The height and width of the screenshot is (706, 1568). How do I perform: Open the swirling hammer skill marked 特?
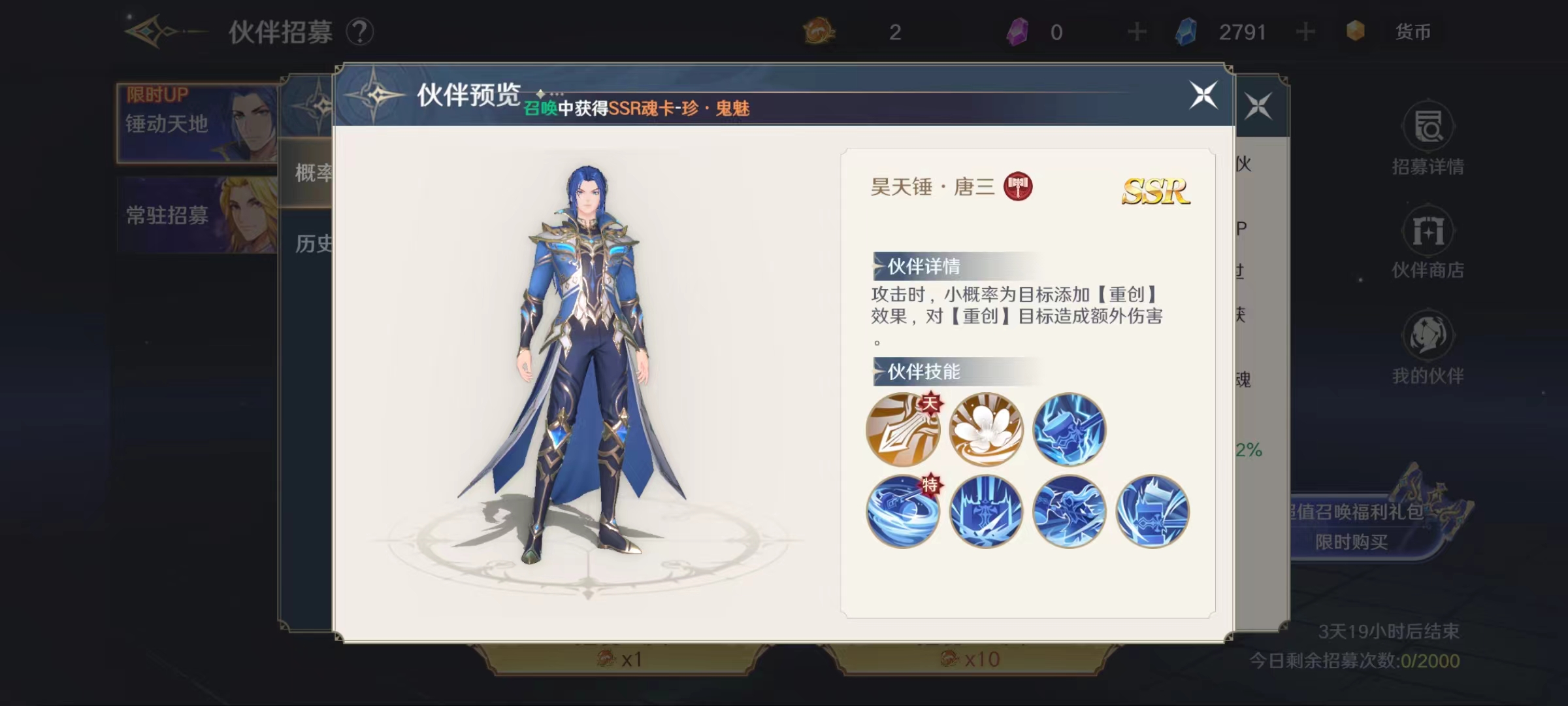[903, 511]
